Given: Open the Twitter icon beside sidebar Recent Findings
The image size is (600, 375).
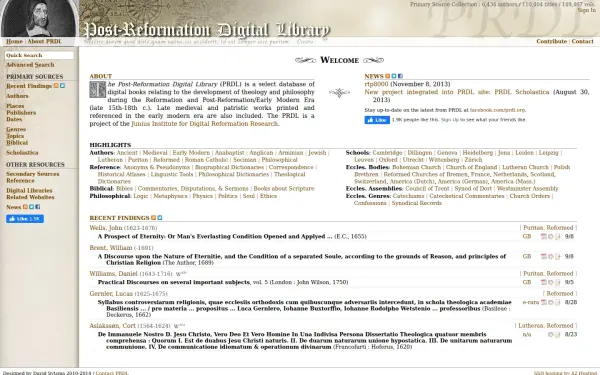Looking at the screenshot, I should pyautogui.click(x=62, y=86).
